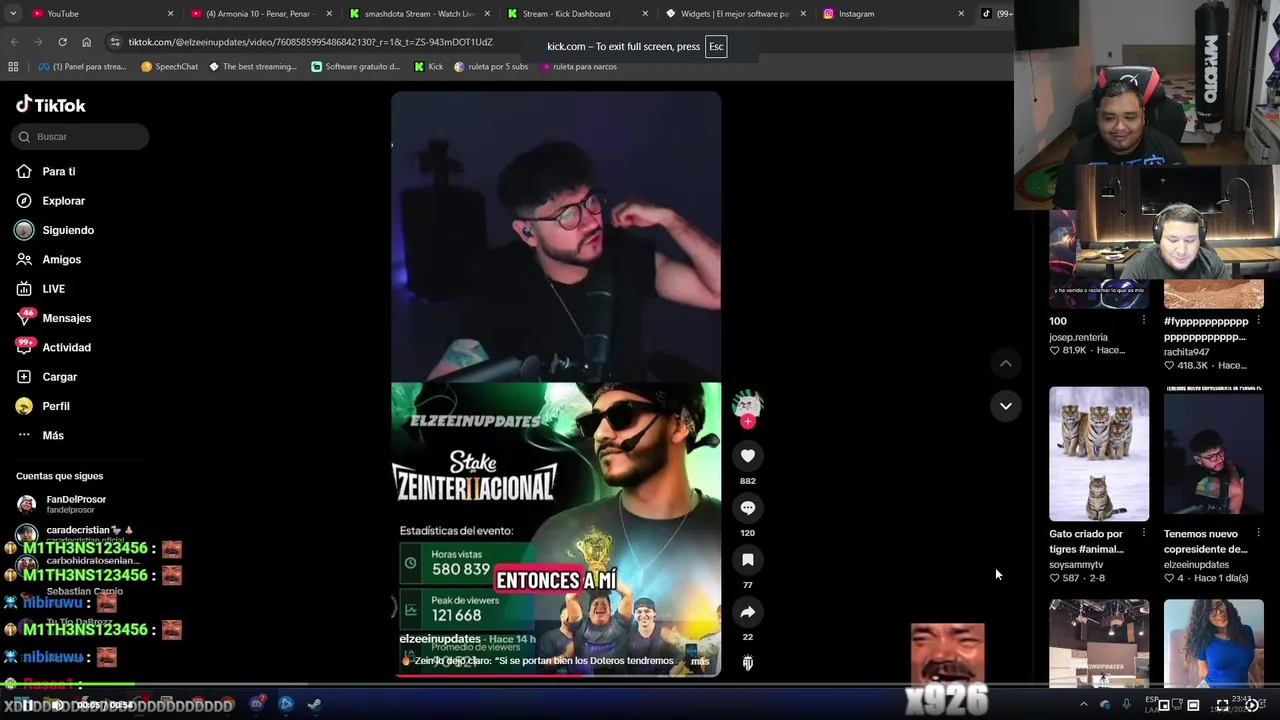Open 'Tenemos nuevo copresidente' video thumbnail

point(1214,454)
